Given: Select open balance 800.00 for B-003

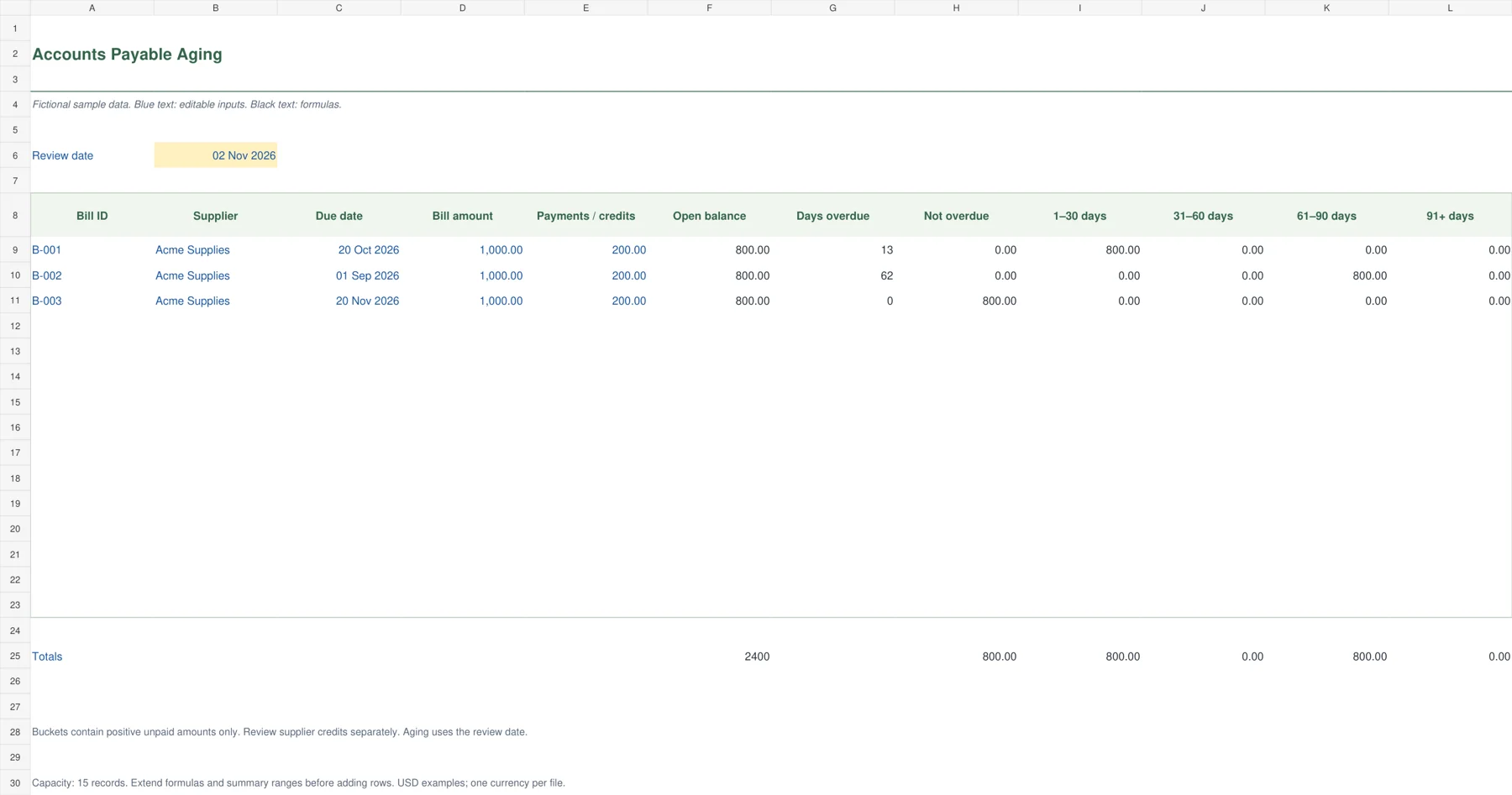Looking at the screenshot, I should tap(709, 301).
